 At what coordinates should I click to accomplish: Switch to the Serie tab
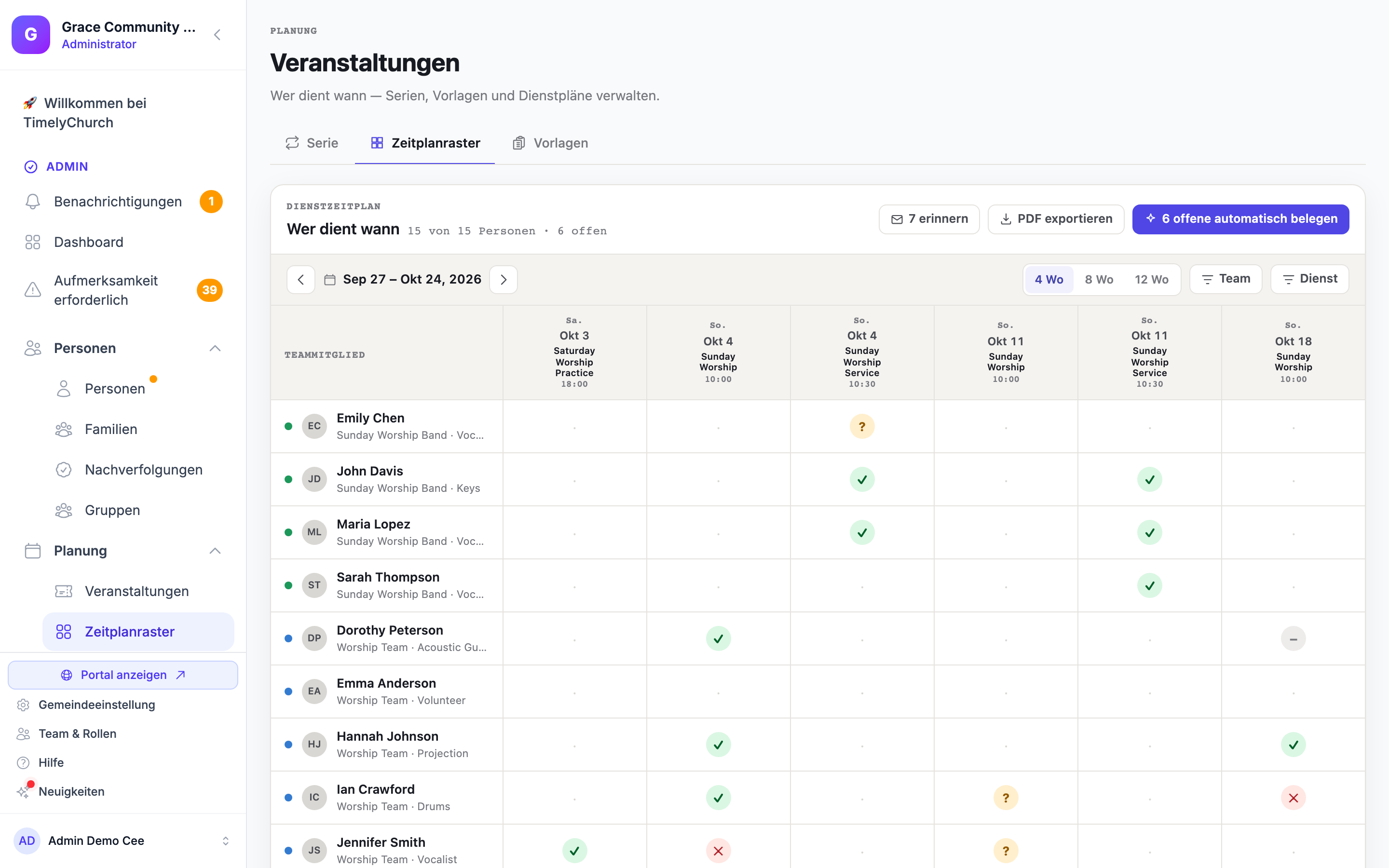pos(312,143)
